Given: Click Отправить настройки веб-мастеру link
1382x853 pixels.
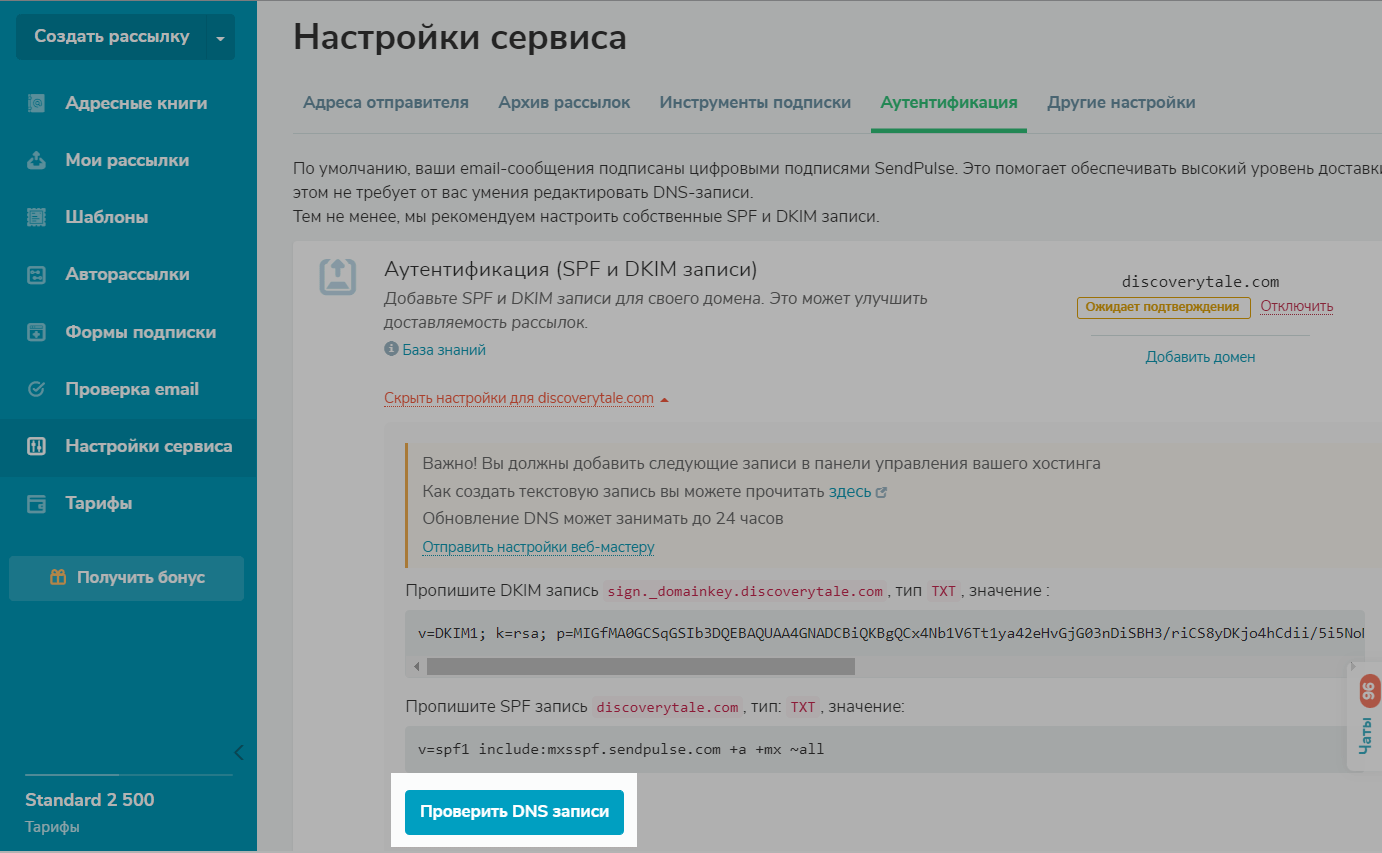Looking at the screenshot, I should (538, 547).
